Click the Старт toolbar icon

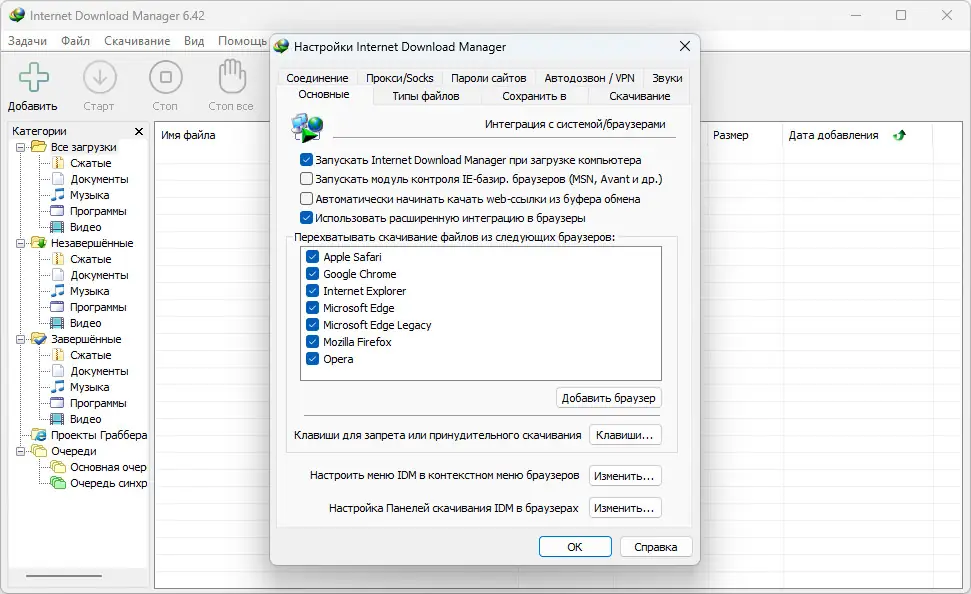click(x=99, y=76)
